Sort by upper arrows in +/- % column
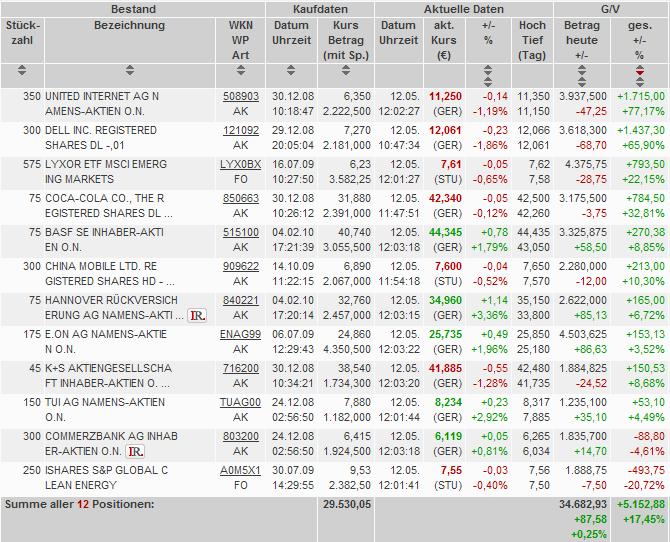670x542 pixels. click(x=488, y=71)
